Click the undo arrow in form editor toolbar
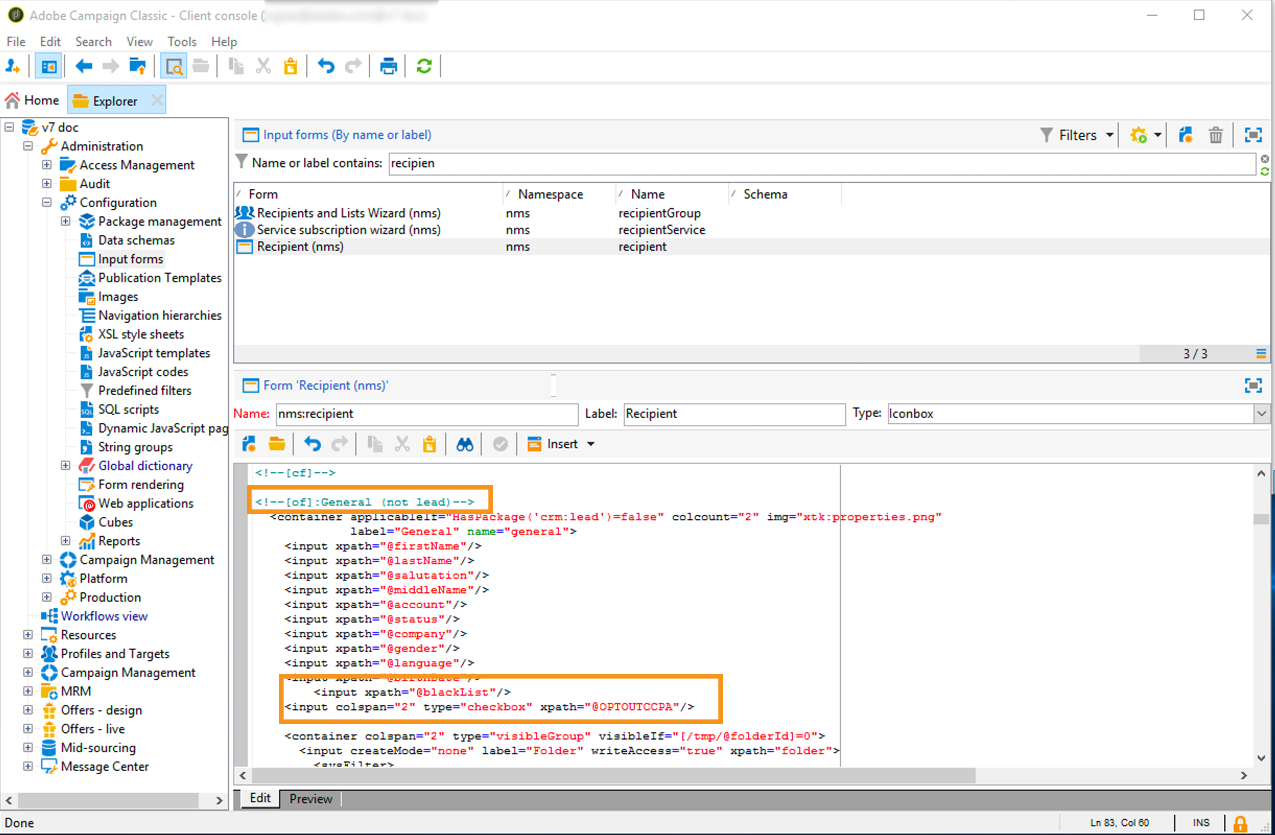Screen dimensions: 1275x835 (x=312, y=444)
